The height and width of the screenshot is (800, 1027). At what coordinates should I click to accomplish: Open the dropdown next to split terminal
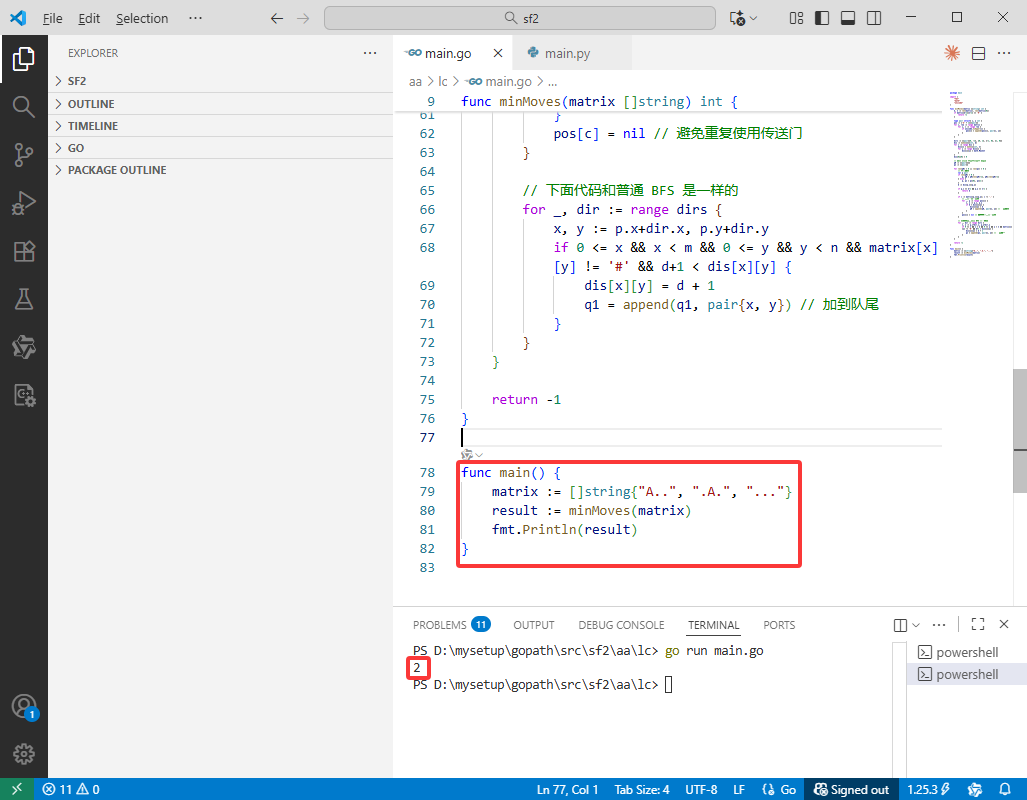point(916,624)
